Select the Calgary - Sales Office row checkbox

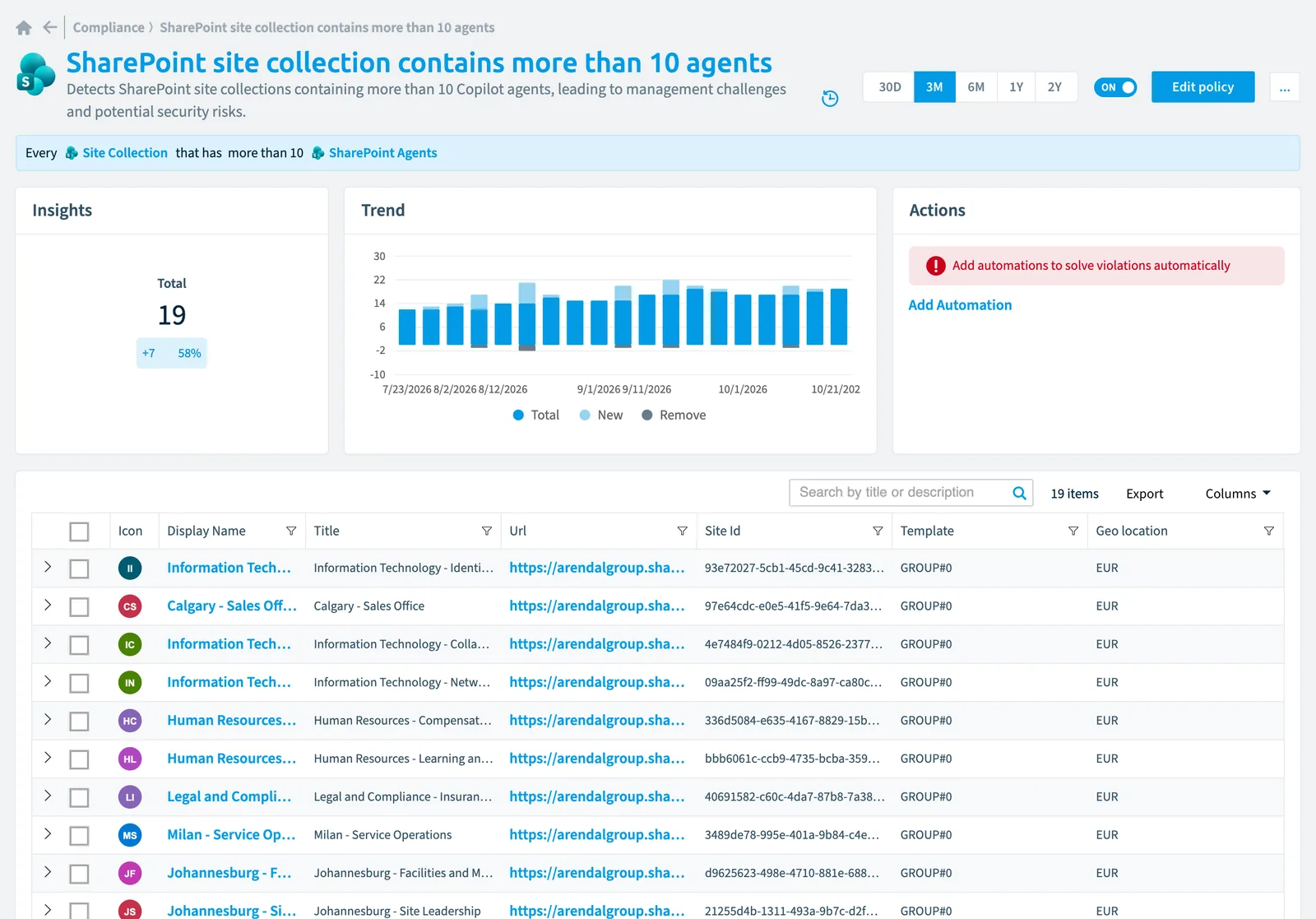(x=79, y=607)
